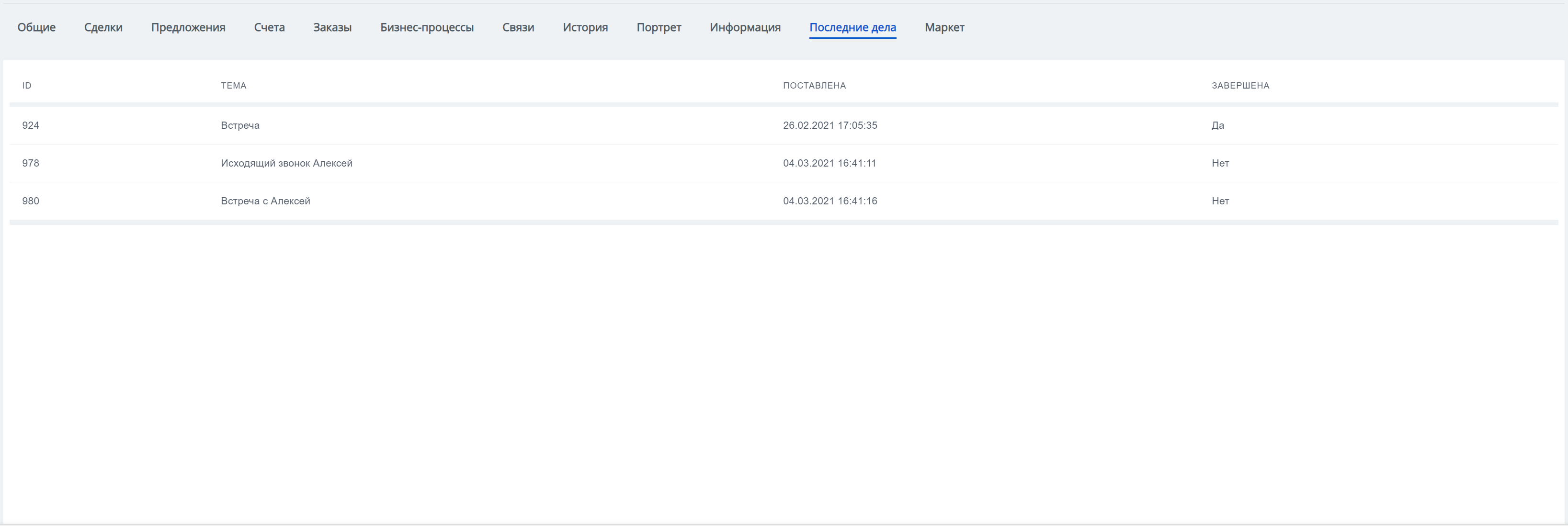Click date 04.03.2021 16:41:11

coord(829,163)
